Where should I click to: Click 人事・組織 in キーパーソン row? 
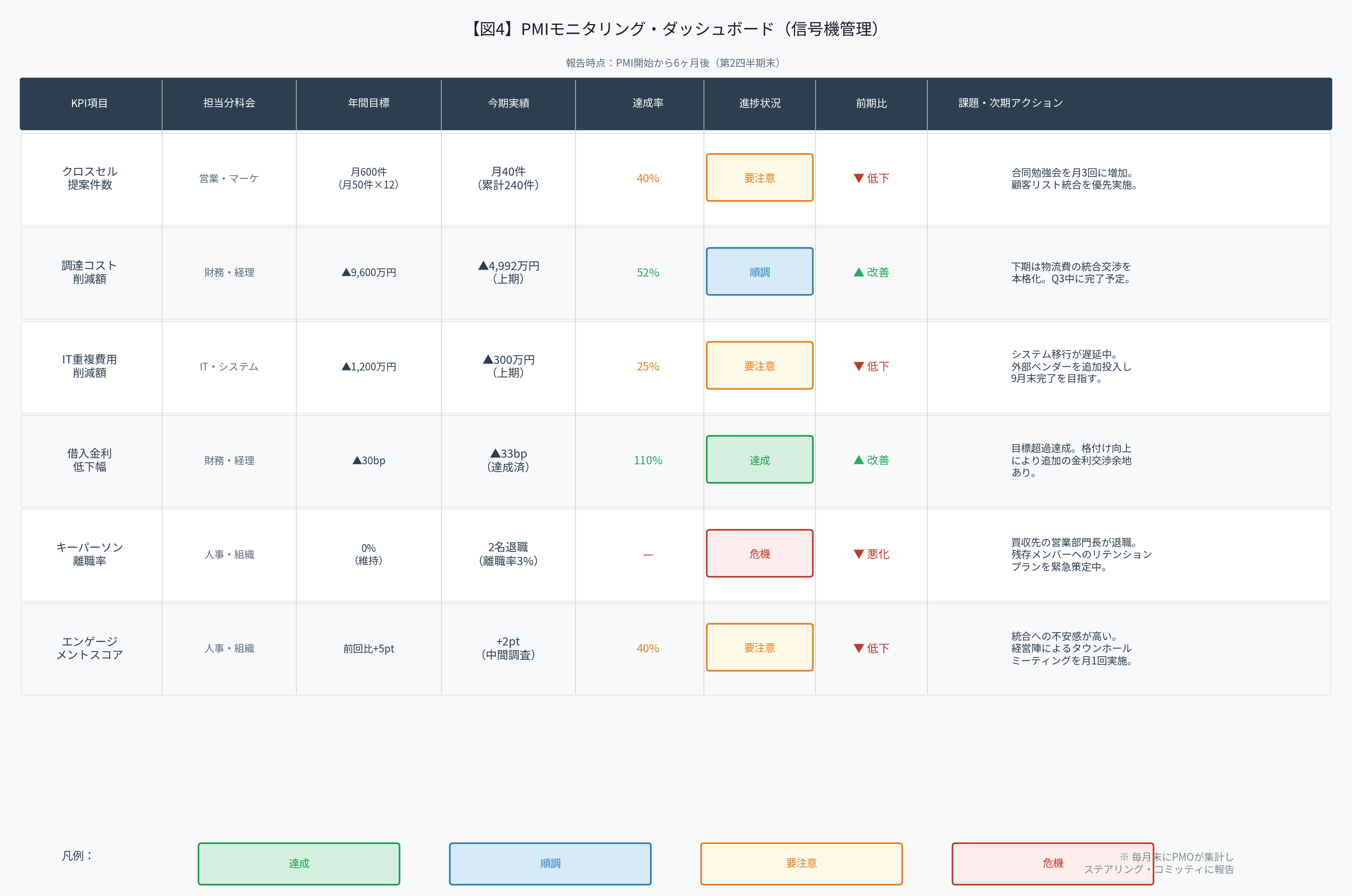[229, 554]
